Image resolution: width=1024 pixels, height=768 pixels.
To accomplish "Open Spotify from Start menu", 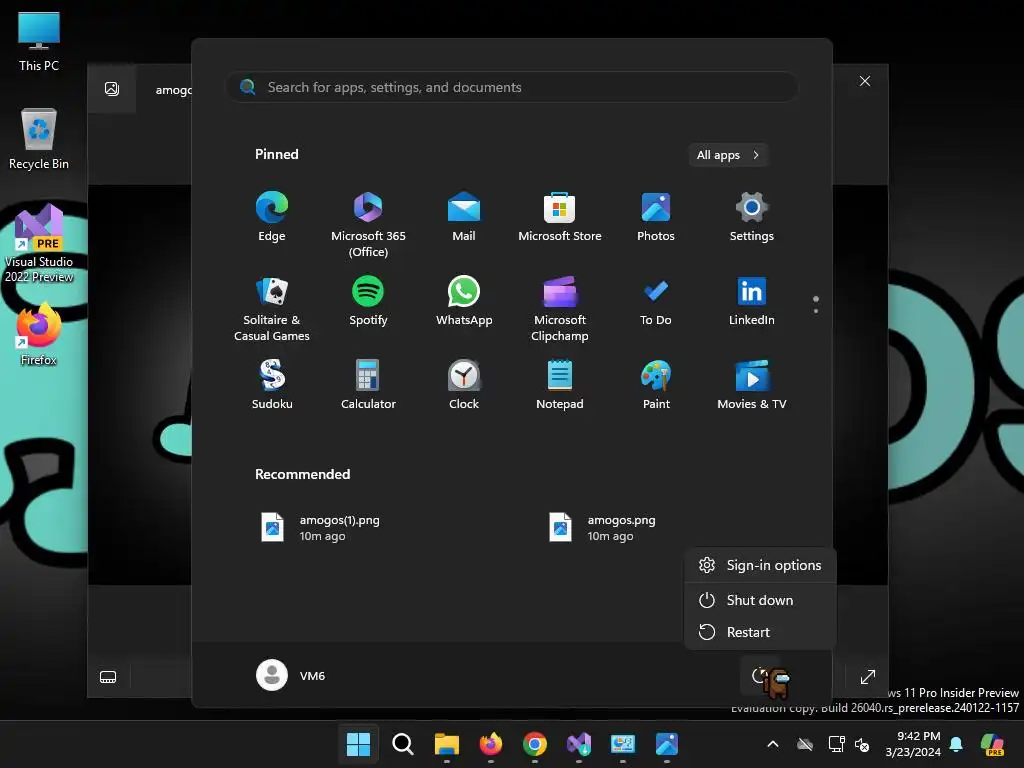I will click(368, 301).
